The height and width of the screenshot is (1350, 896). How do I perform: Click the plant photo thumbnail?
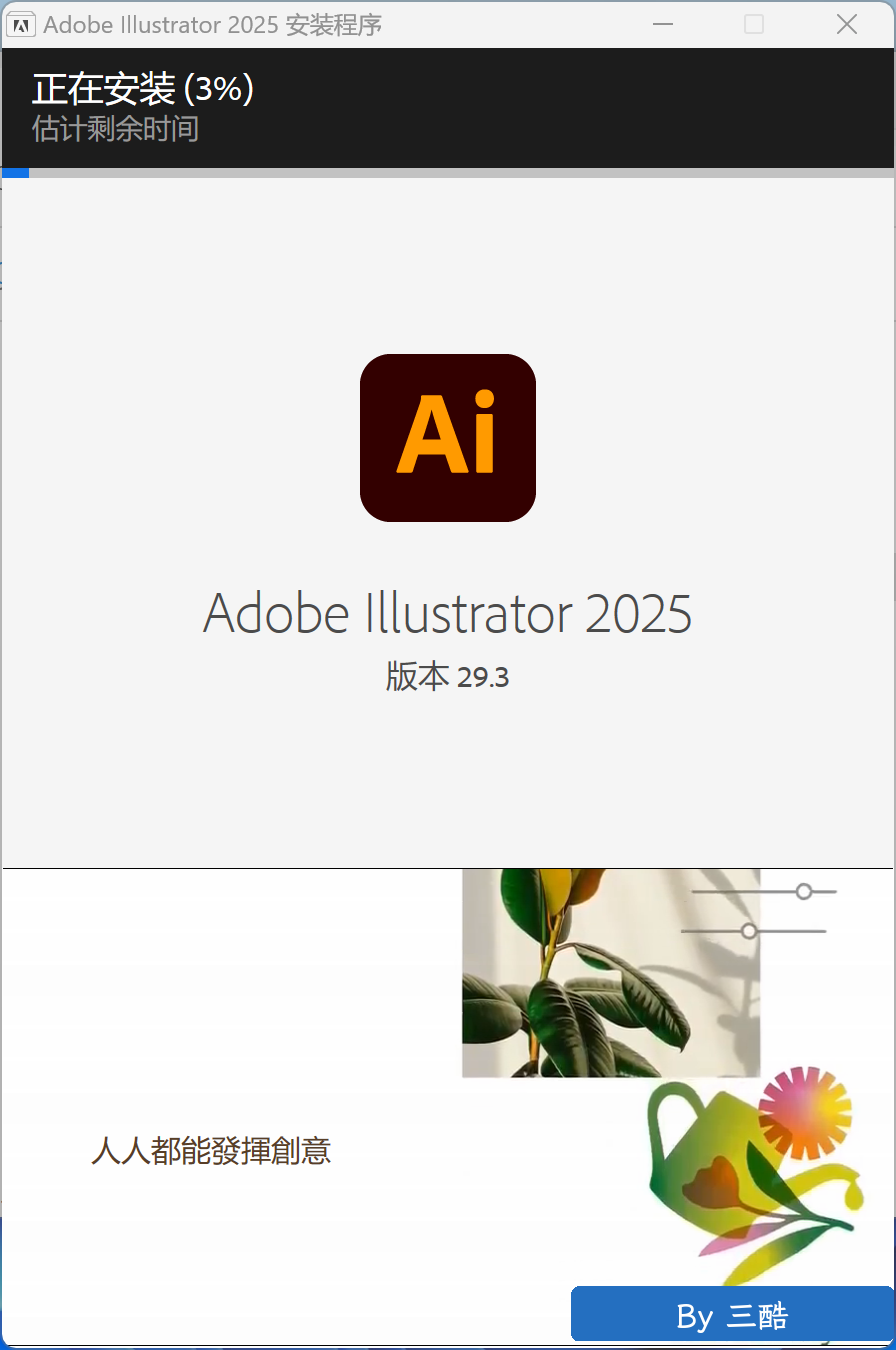611,973
